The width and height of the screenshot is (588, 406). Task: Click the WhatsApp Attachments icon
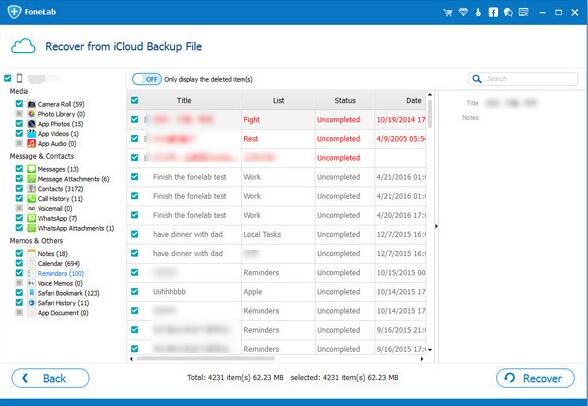(32, 228)
